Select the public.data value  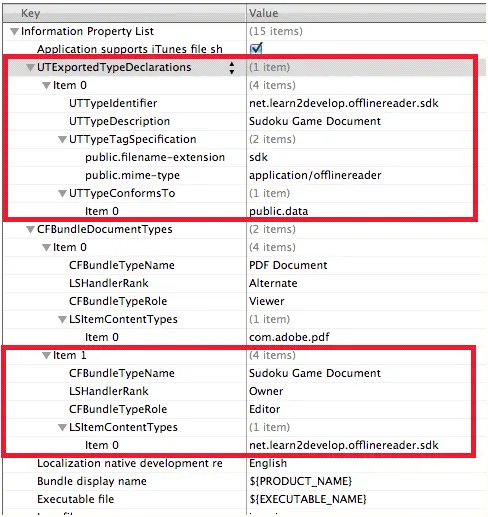tap(278, 211)
